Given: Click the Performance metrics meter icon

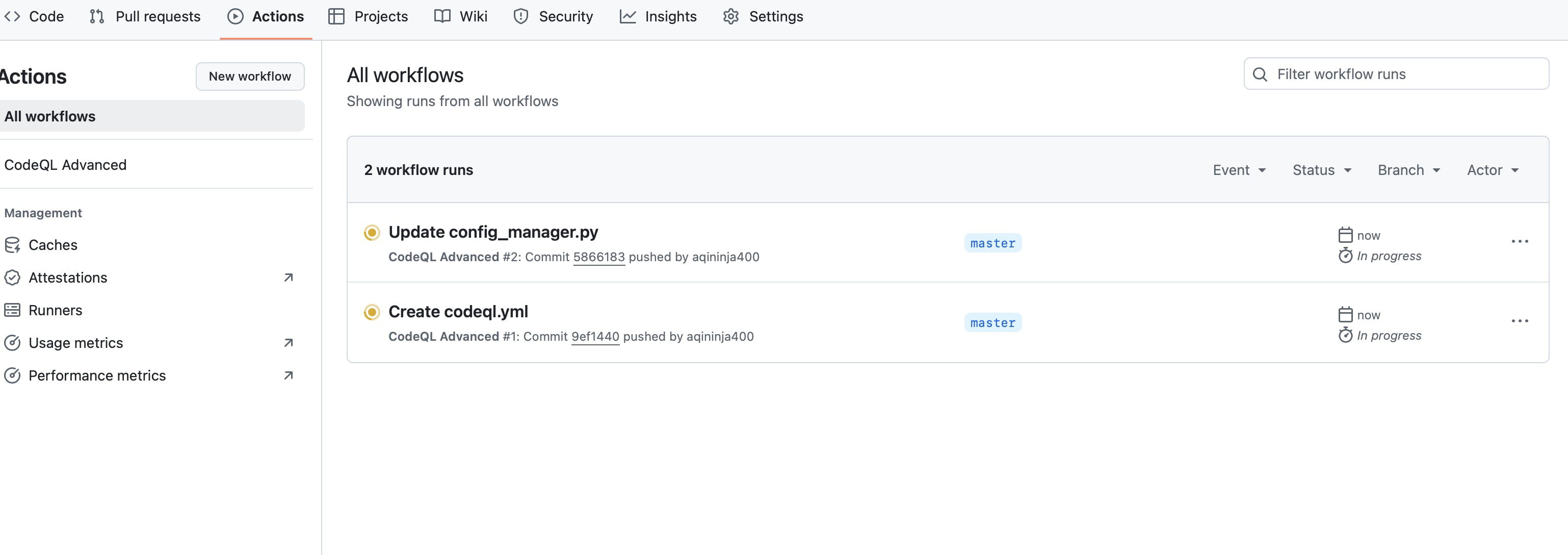Looking at the screenshot, I should tap(12, 375).
